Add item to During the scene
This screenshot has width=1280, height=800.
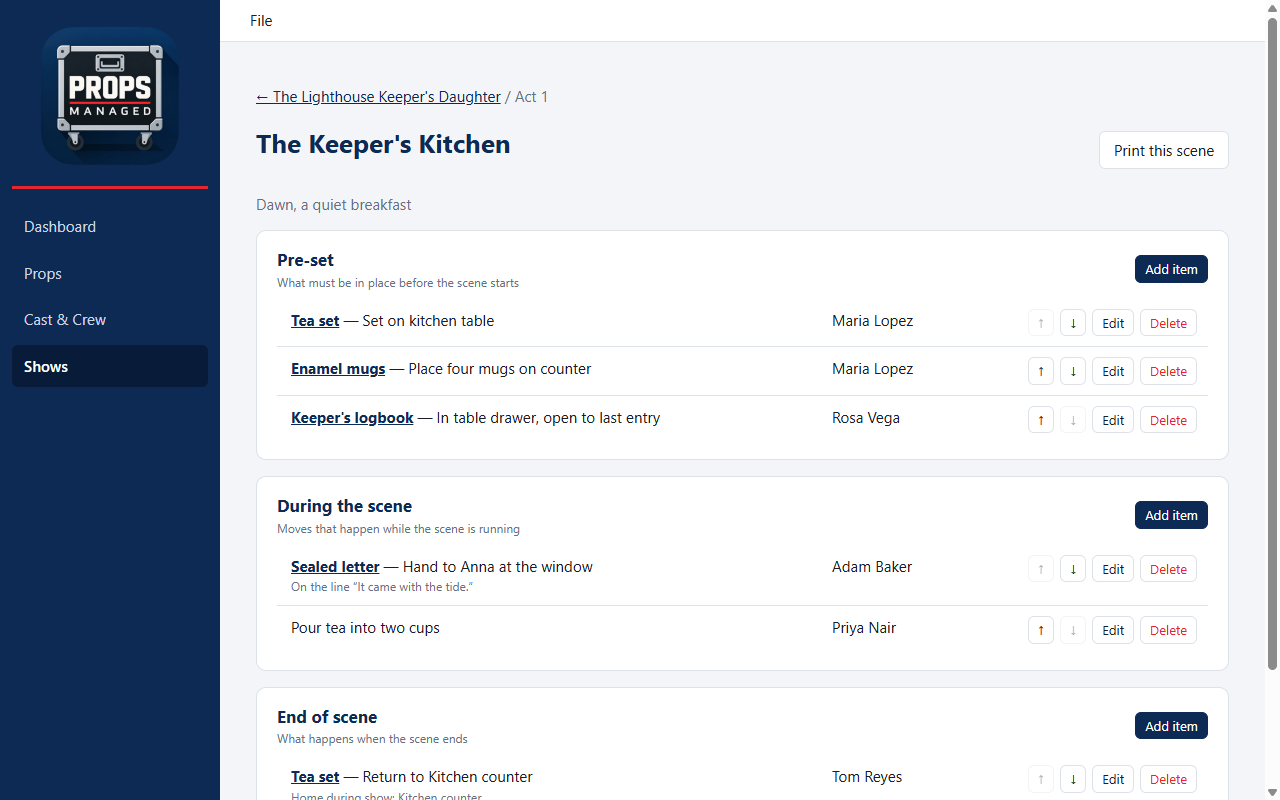tap(1171, 515)
